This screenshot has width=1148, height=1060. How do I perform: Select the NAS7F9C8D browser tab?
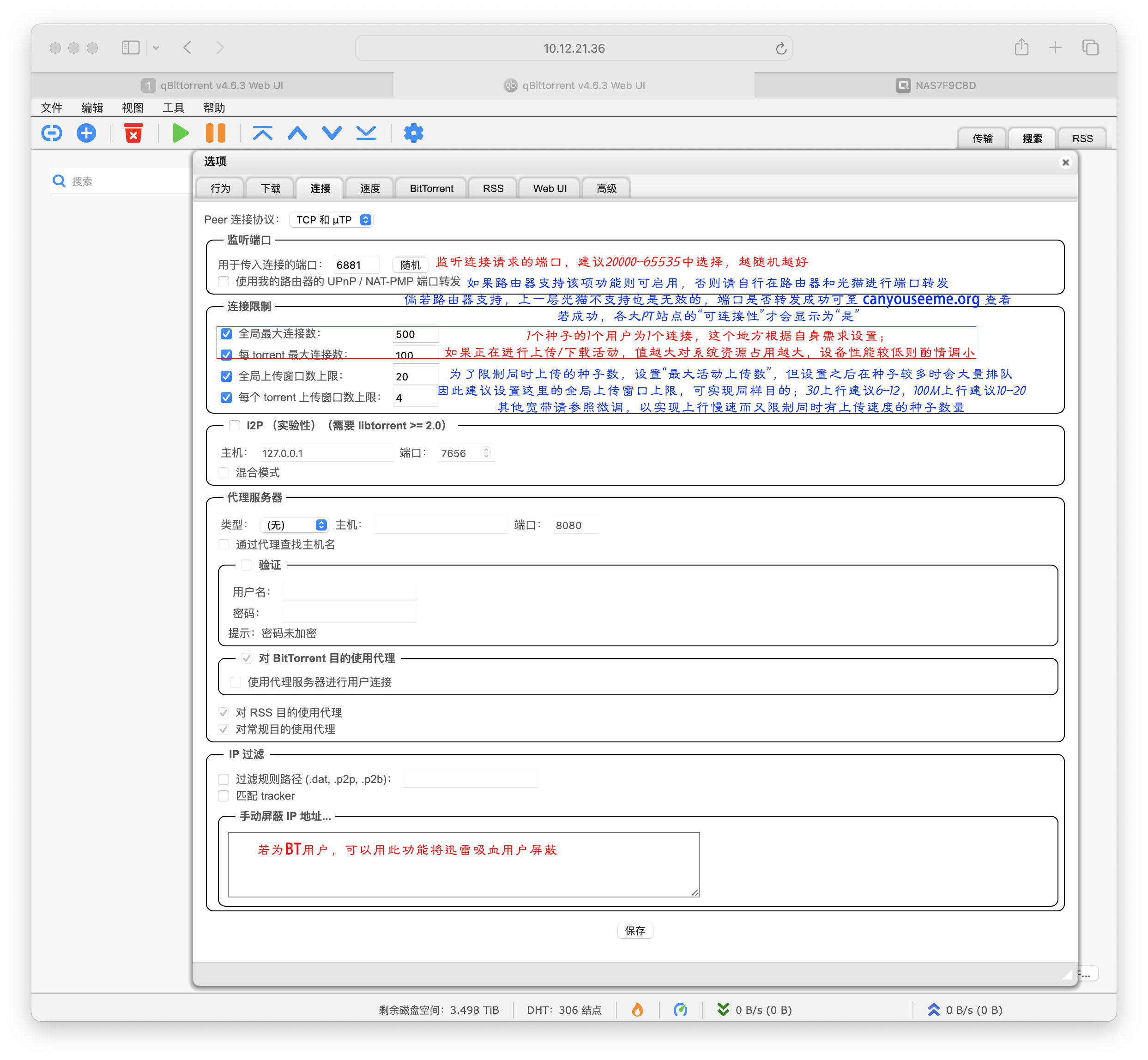[x=935, y=85]
